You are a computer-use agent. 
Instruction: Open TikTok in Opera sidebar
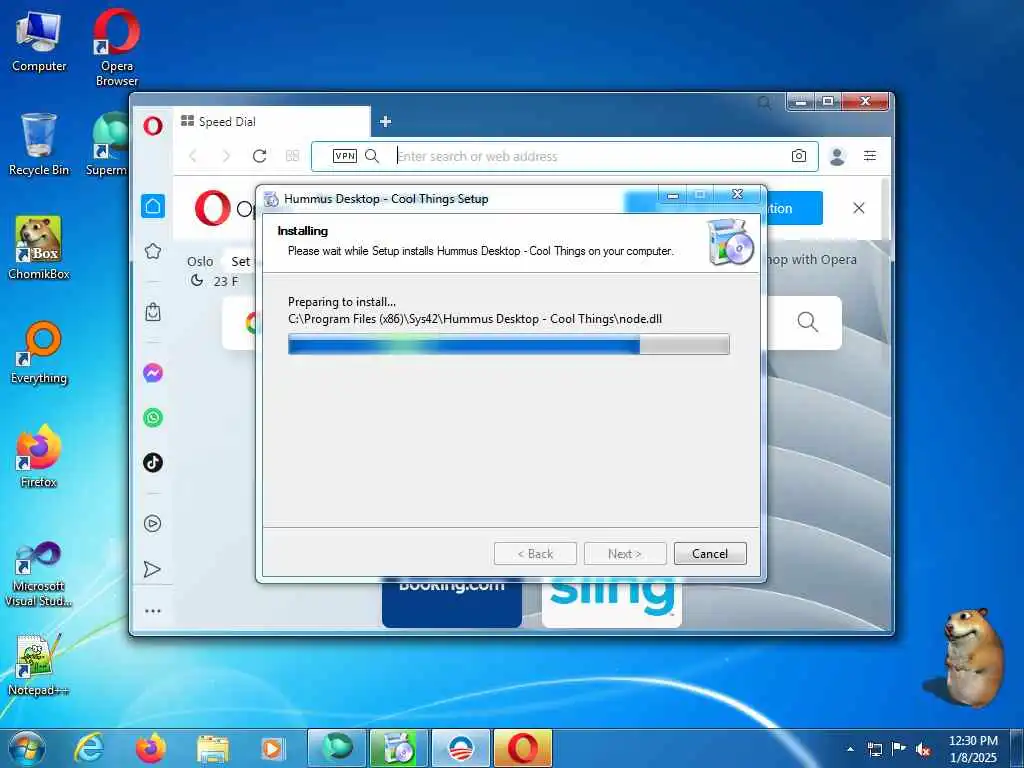[153, 462]
